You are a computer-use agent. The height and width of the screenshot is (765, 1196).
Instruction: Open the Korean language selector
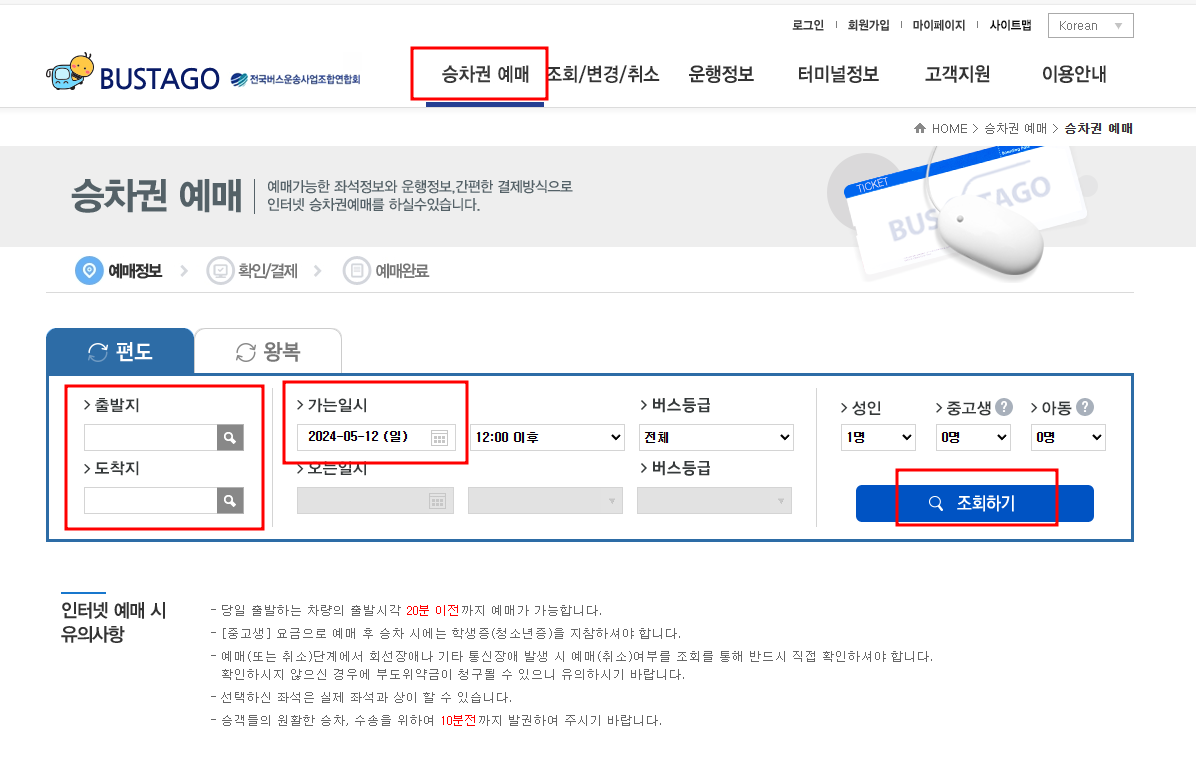1090,25
